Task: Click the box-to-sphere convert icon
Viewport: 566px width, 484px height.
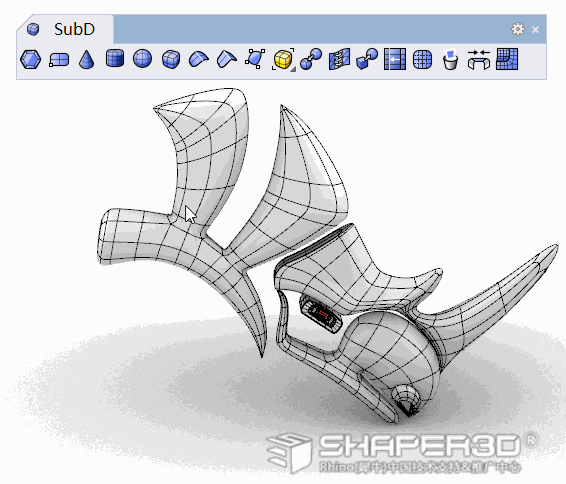Action: [x=367, y=59]
